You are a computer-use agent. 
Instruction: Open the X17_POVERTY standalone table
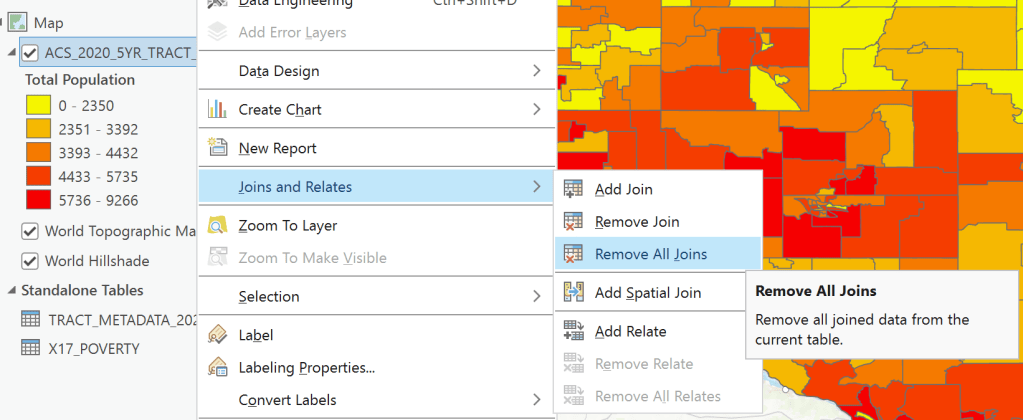92,348
